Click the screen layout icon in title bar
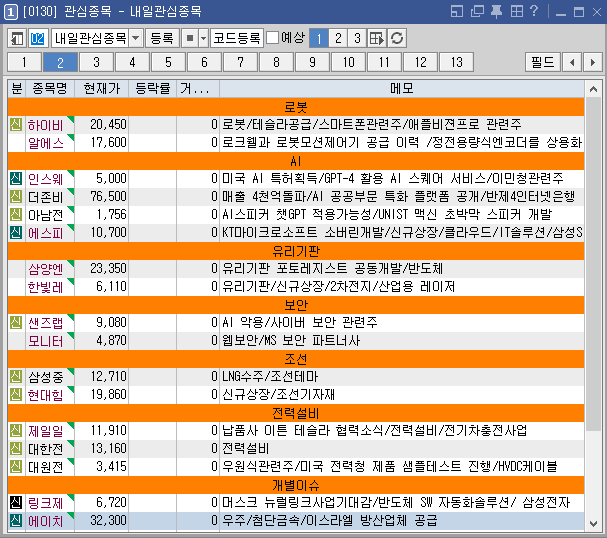Viewport: 607px width, 538px height. pos(457,11)
